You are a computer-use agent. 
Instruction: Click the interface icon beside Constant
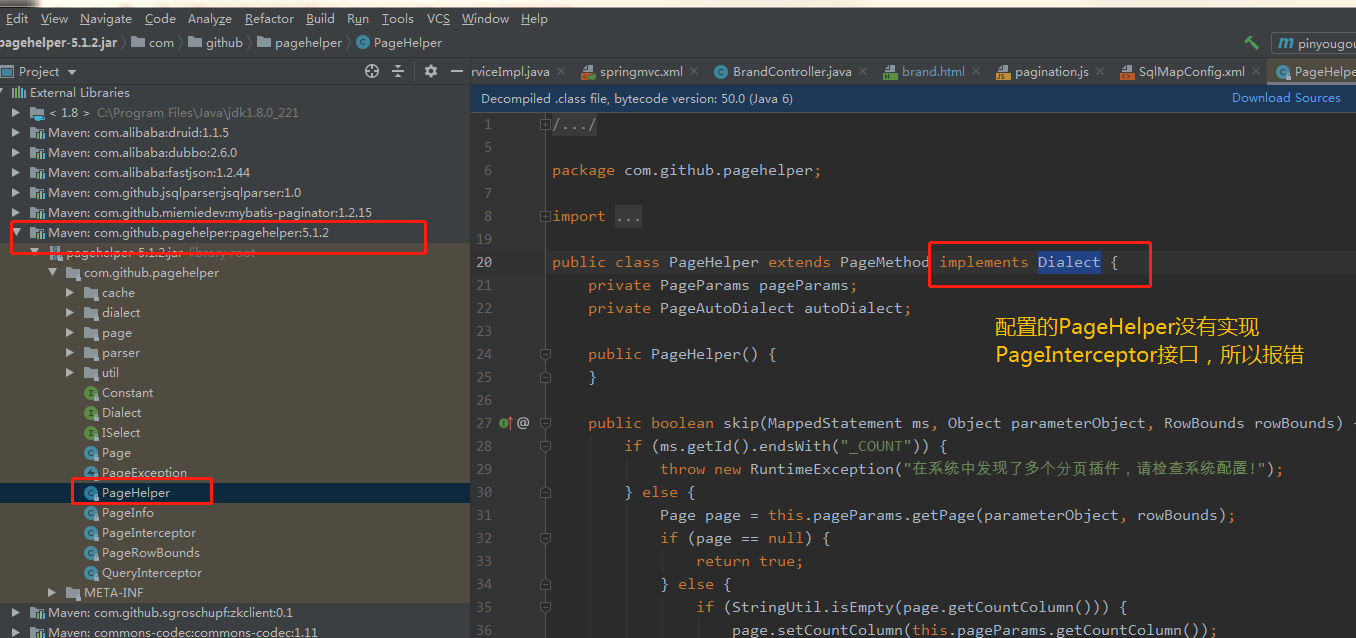coord(92,393)
